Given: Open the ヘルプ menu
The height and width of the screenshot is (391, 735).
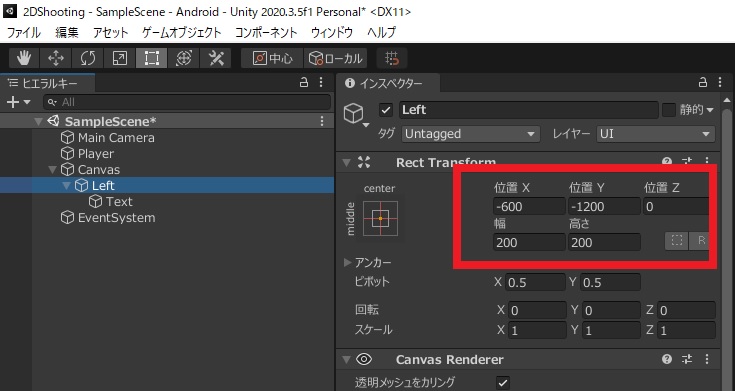Looking at the screenshot, I should pos(382,32).
